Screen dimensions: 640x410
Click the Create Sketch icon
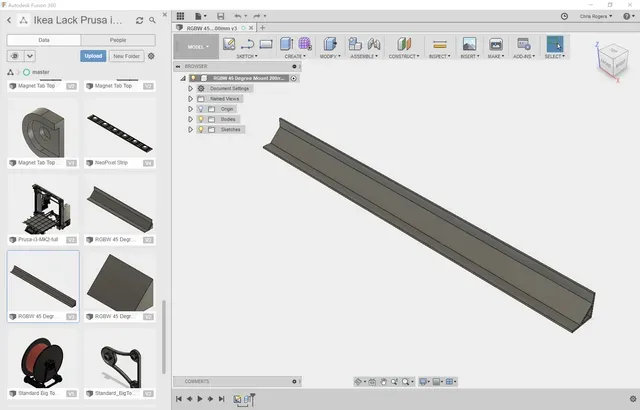click(x=229, y=44)
